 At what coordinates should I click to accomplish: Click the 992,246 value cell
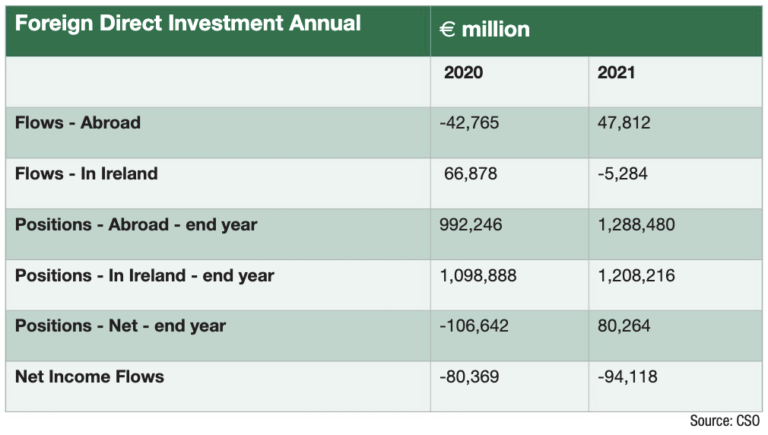pyautogui.click(x=472, y=225)
